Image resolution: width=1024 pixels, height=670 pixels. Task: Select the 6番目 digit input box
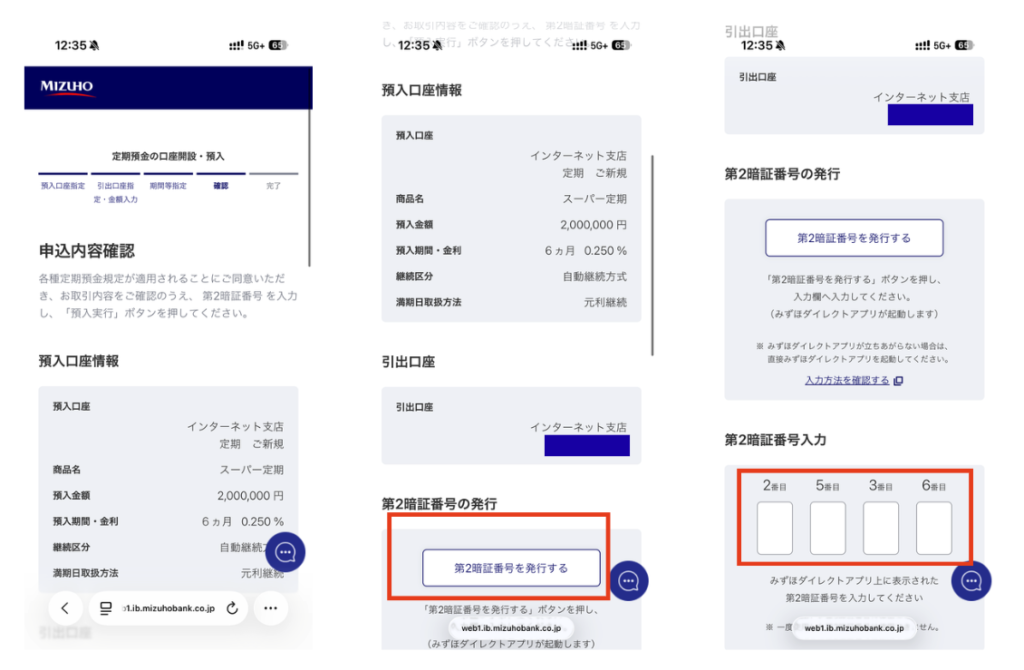tap(934, 528)
